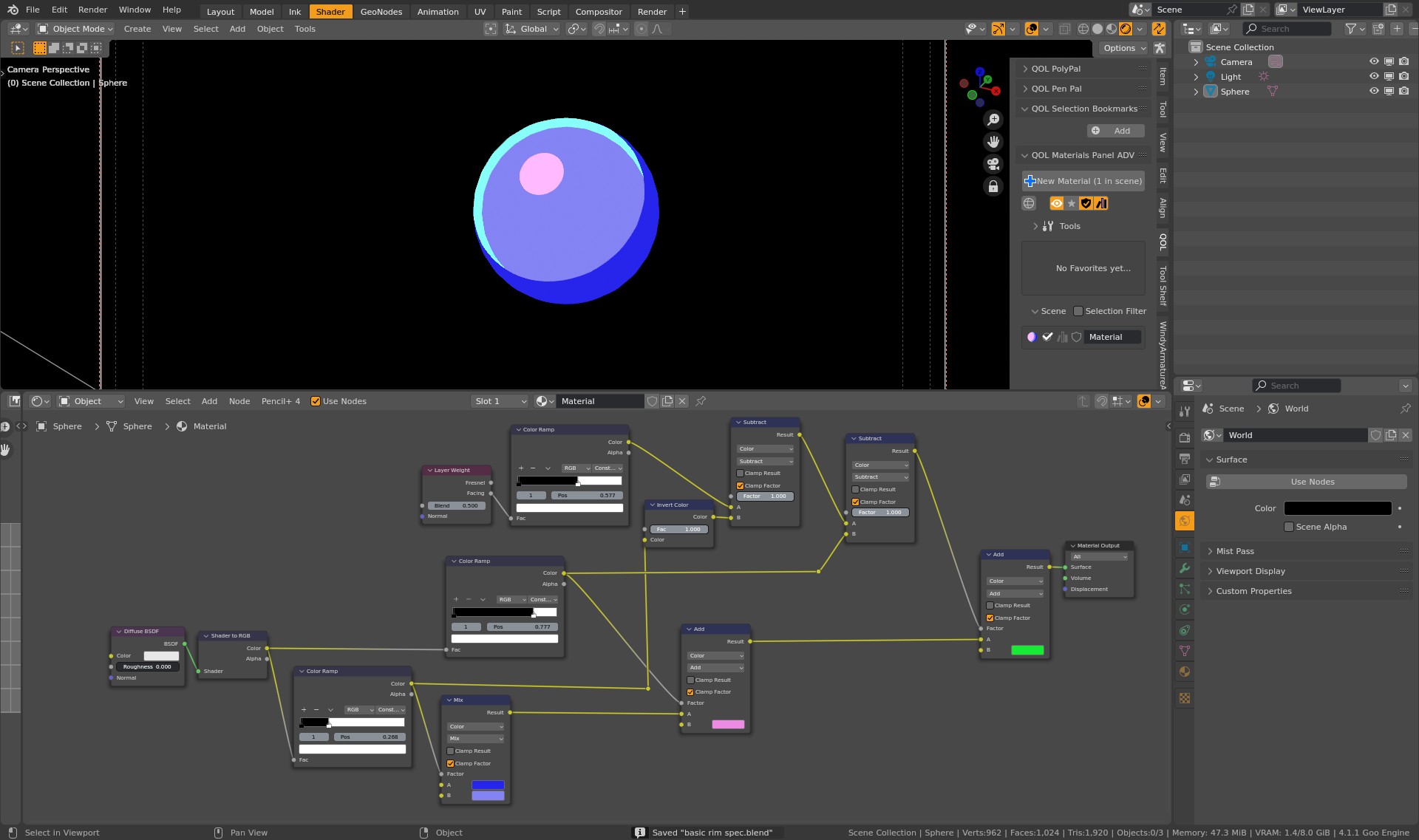
Task: Open the Render properties tab icon
Action: click(1185, 438)
